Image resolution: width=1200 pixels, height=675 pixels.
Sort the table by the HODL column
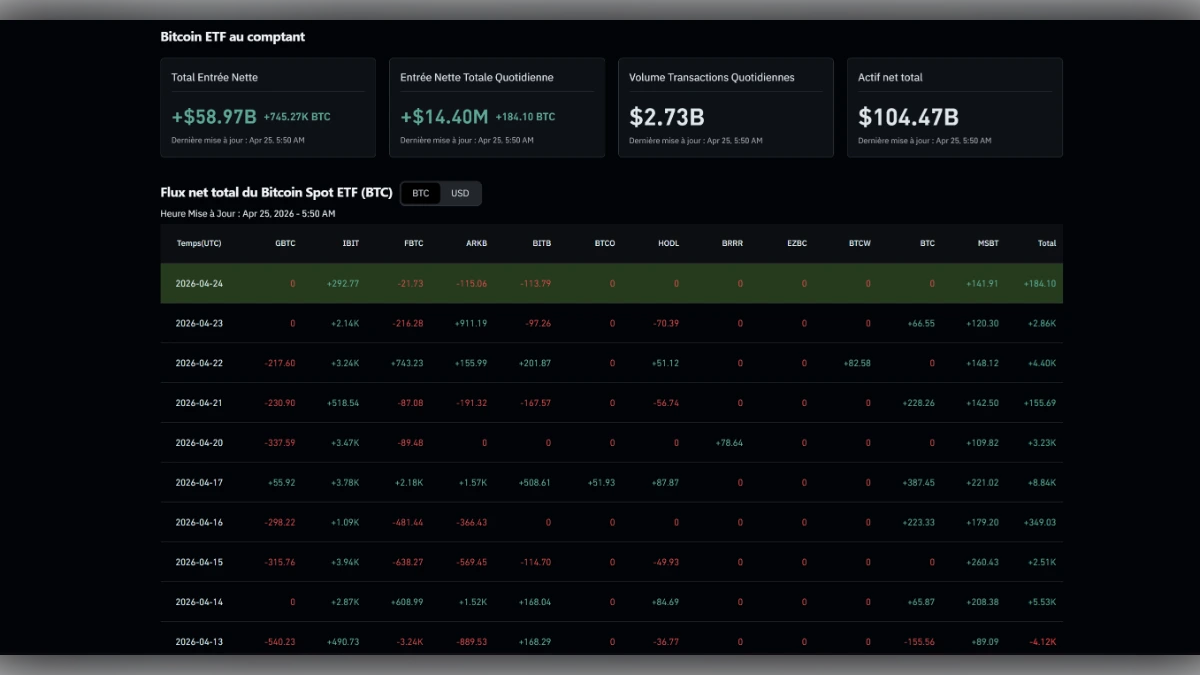click(668, 243)
